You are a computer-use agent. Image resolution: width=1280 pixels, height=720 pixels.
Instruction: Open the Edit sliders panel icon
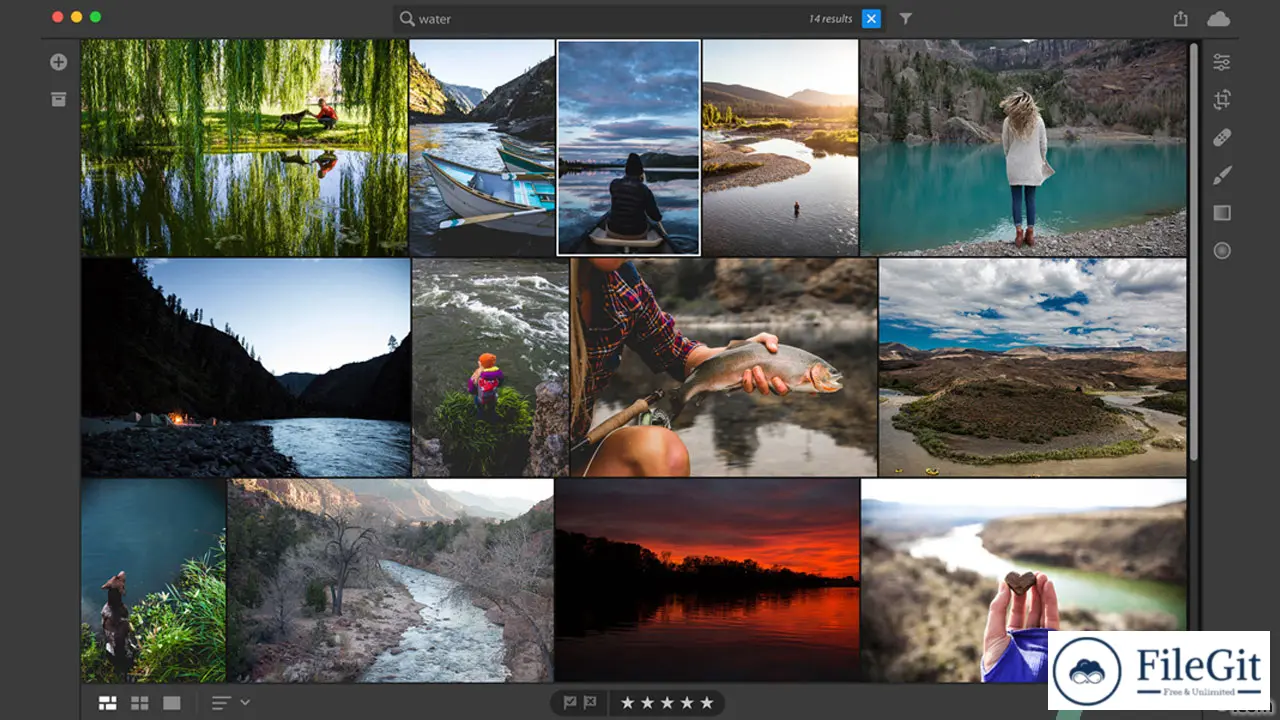(x=1221, y=62)
